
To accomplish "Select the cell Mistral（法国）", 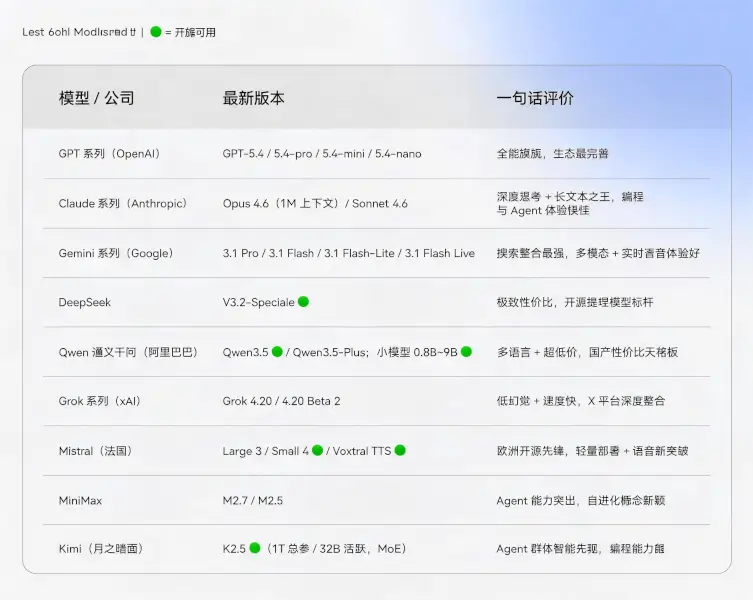I will pos(96,451).
